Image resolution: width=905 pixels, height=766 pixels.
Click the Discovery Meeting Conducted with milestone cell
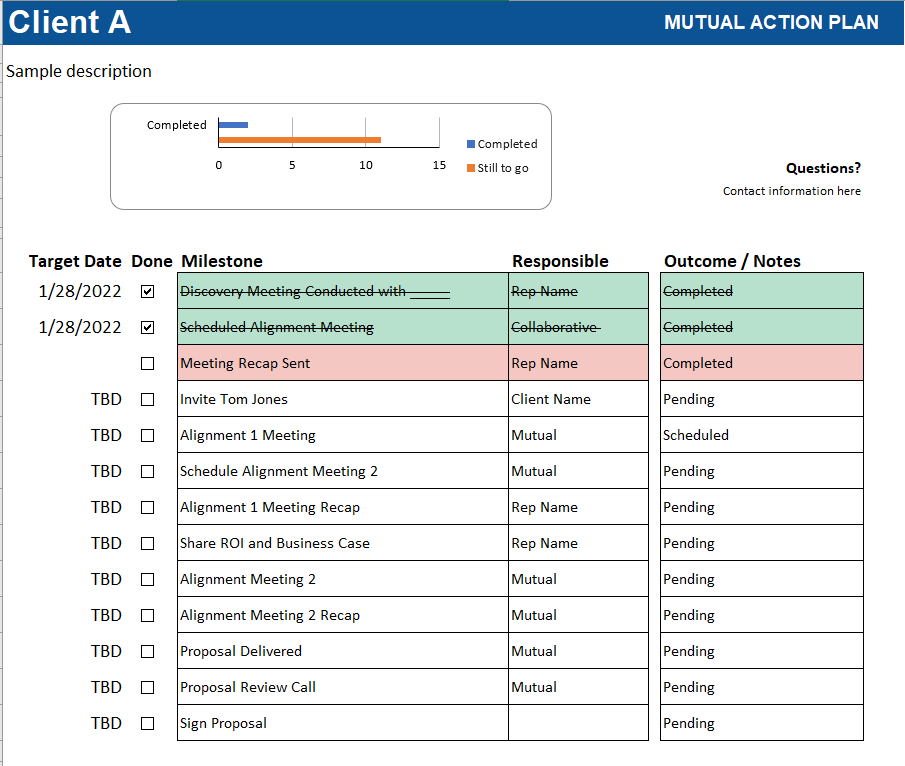click(343, 291)
